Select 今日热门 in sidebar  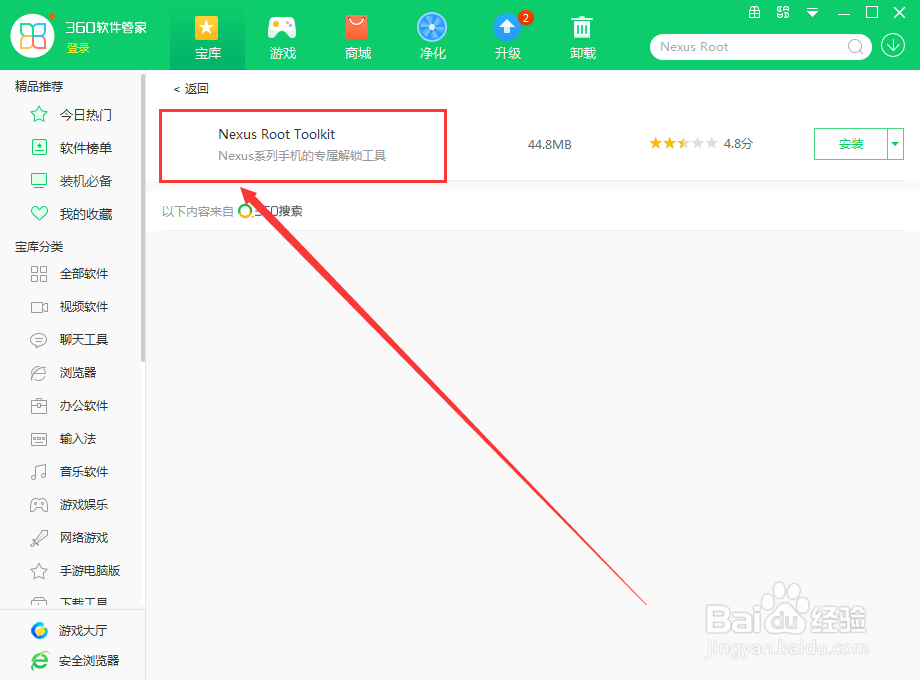[86, 115]
